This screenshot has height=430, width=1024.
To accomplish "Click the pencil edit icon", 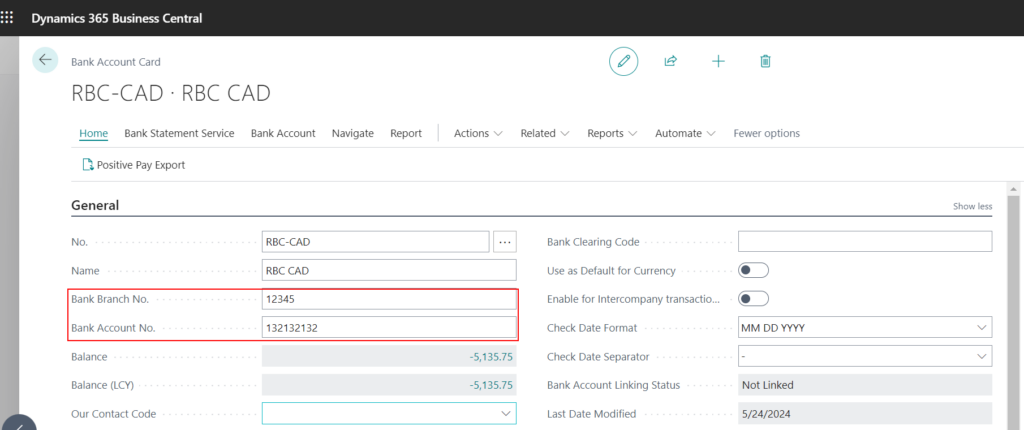I will [624, 61].
